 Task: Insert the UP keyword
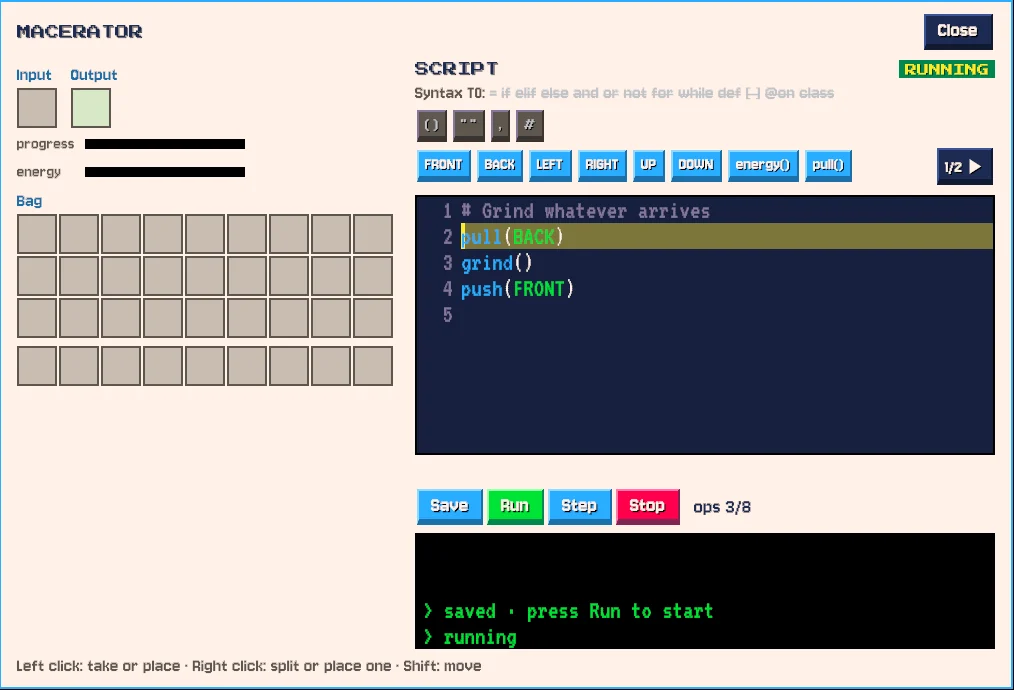click(649, 166)
